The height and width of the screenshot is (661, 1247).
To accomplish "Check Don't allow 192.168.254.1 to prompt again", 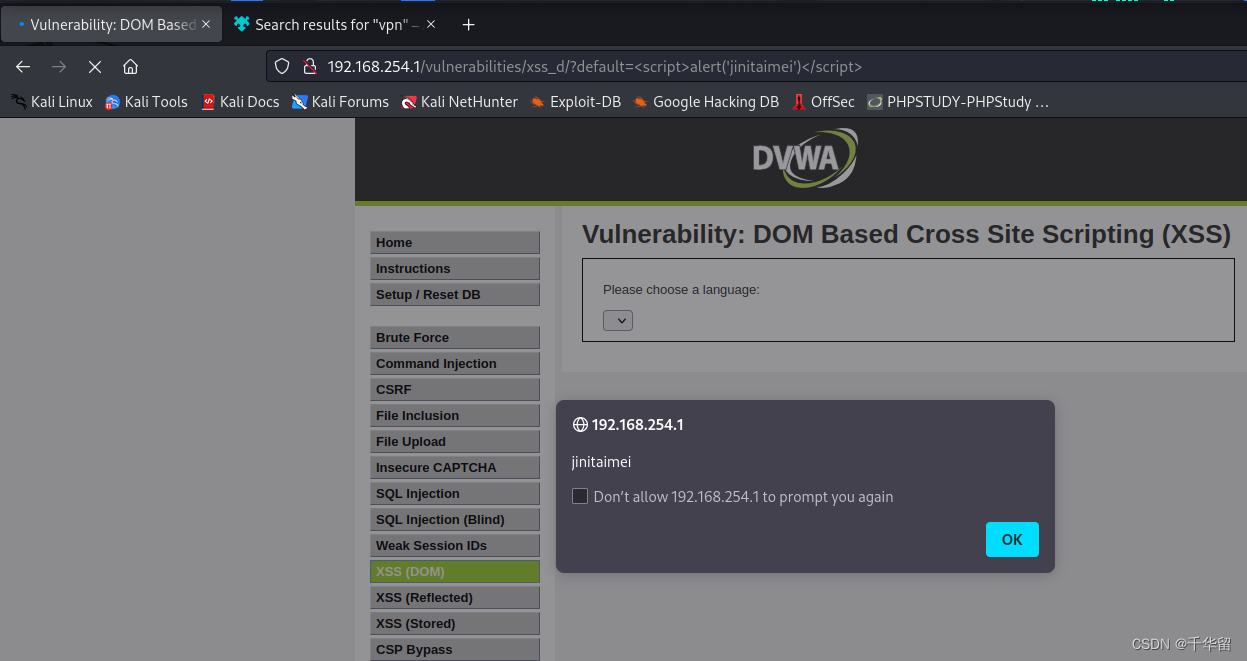I will click(x=580, y=496).
